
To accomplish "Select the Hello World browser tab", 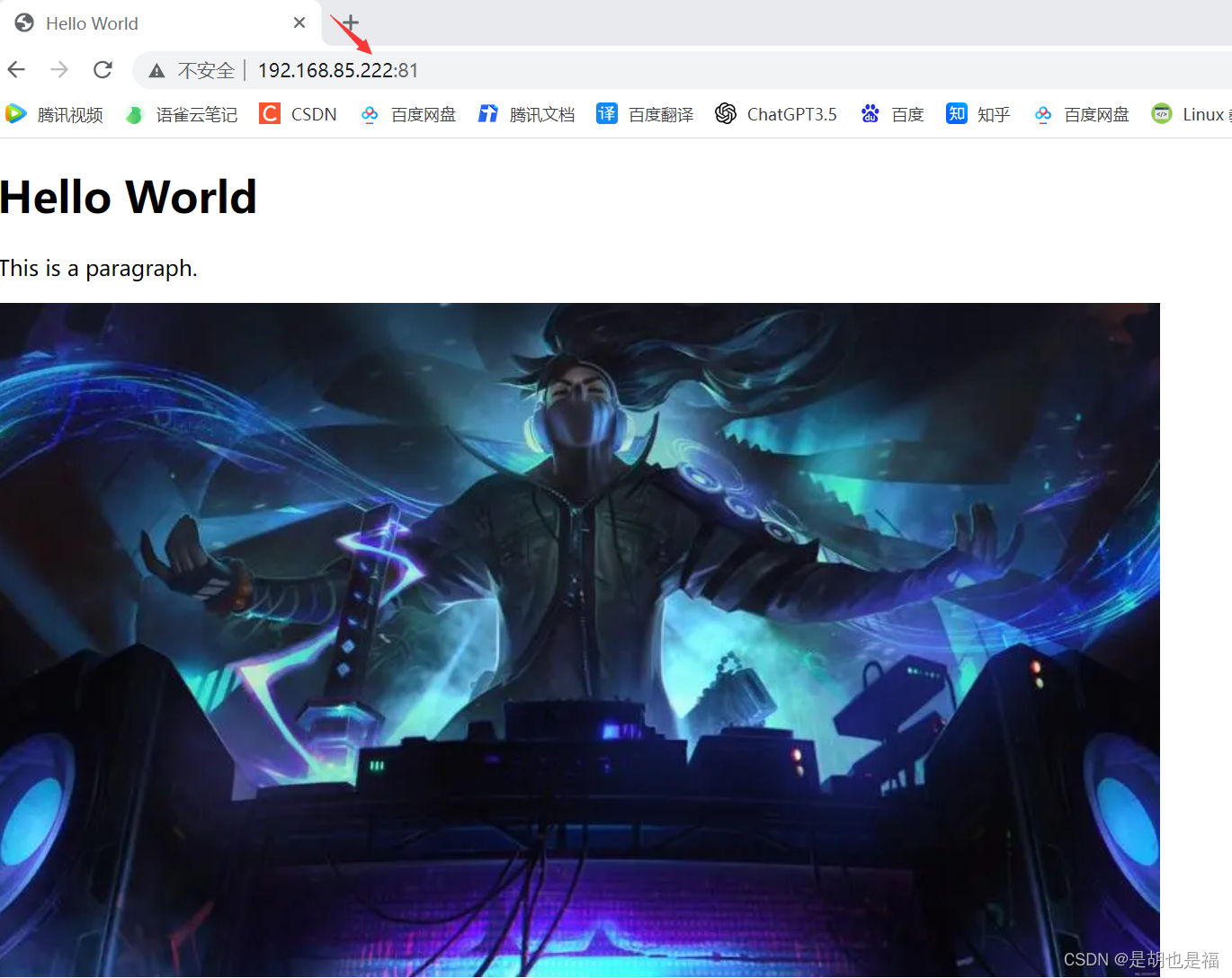I will click(160, 23).
